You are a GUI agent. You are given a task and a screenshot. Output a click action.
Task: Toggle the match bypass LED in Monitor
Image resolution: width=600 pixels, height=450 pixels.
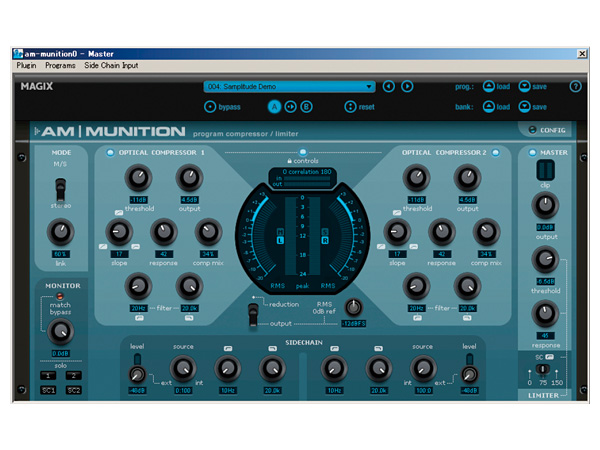[60, 296]
